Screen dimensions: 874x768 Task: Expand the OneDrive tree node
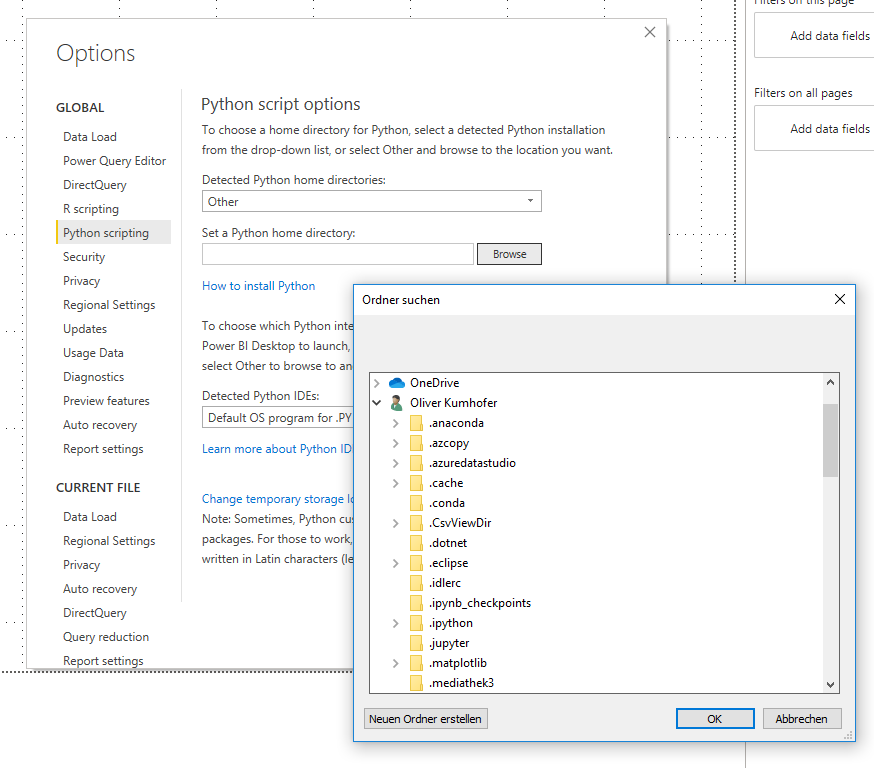tap(377, 383)
